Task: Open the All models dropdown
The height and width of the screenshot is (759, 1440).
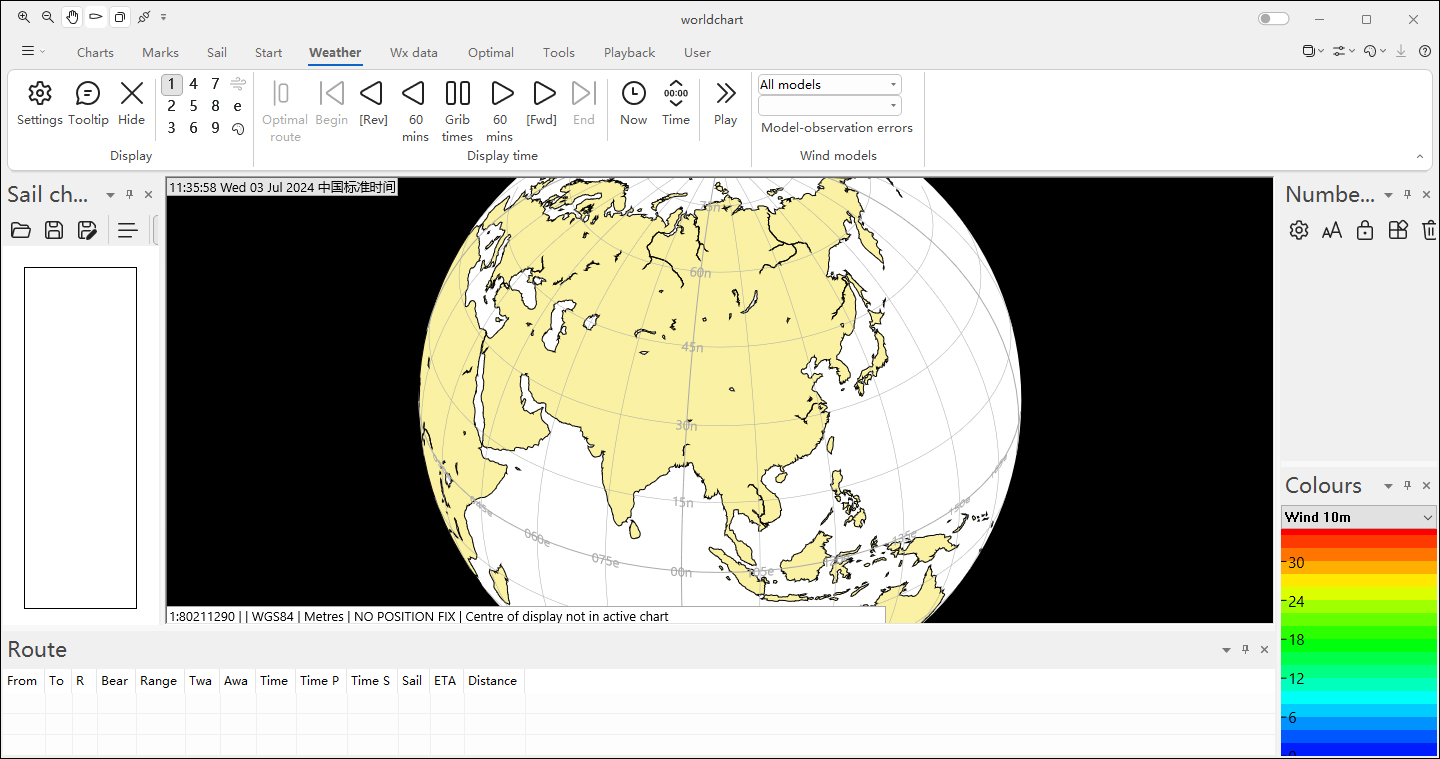Action: [x=829, y=85]
